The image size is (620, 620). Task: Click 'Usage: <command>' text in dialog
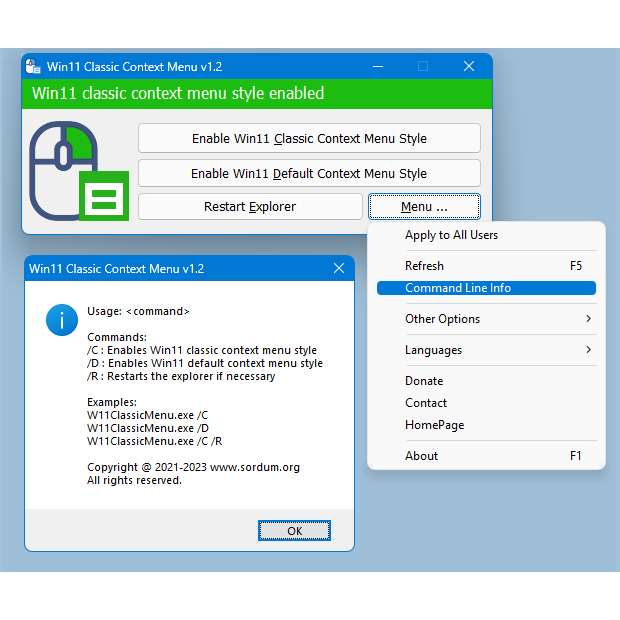(138, 312)
